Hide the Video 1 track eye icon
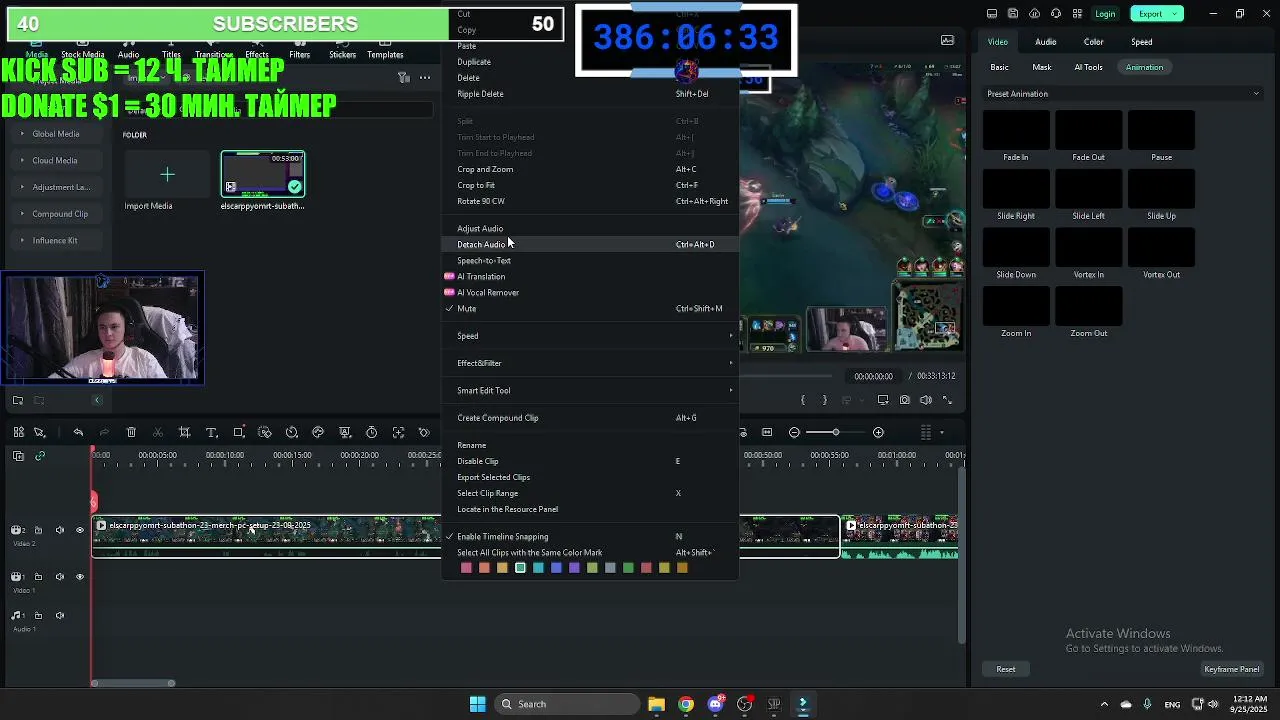Image resolution: width=1280 pixels, height=720 pixels. pos(80,577)
